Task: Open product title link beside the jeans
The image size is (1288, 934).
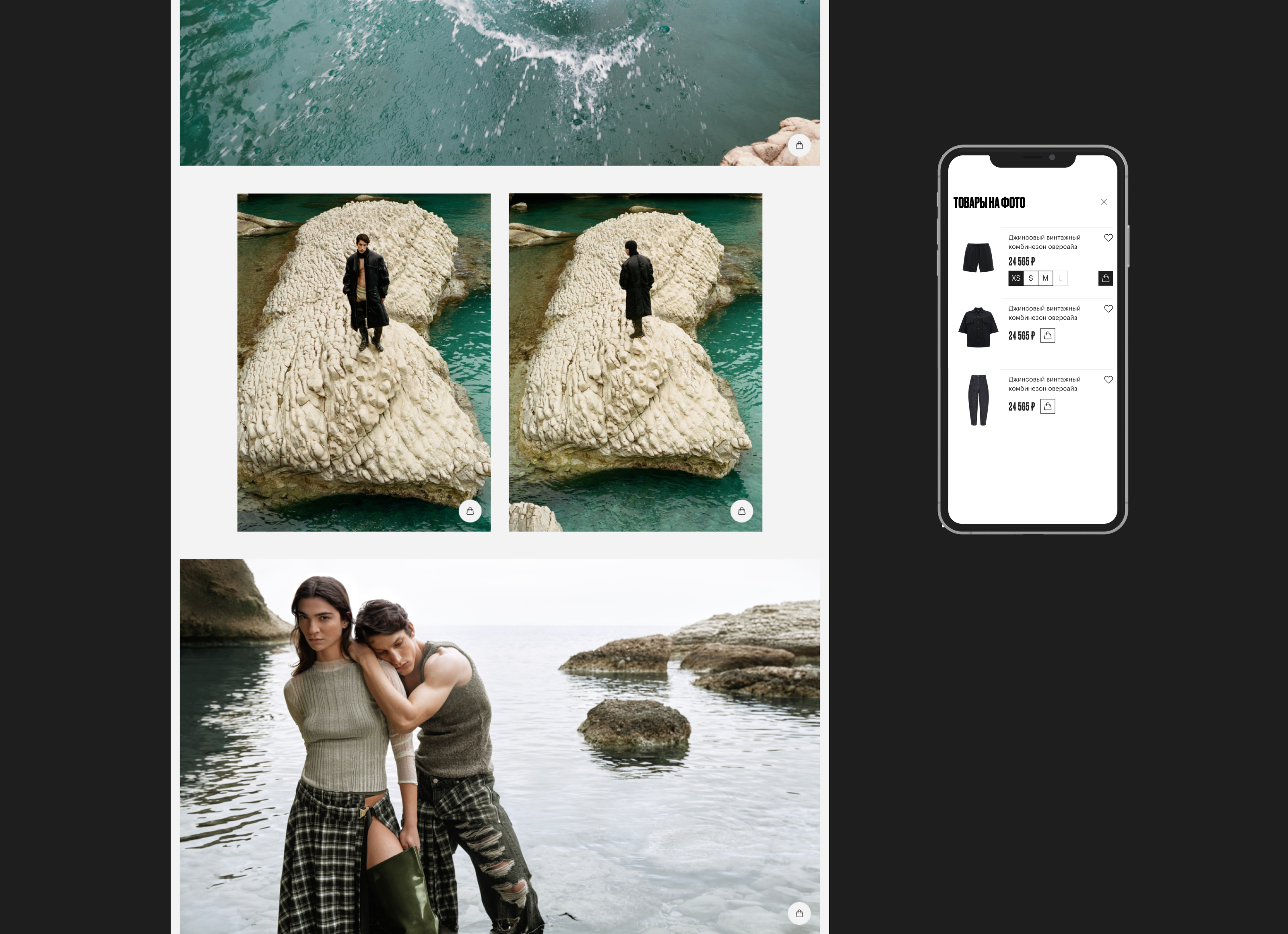Action: point(1044,384)
